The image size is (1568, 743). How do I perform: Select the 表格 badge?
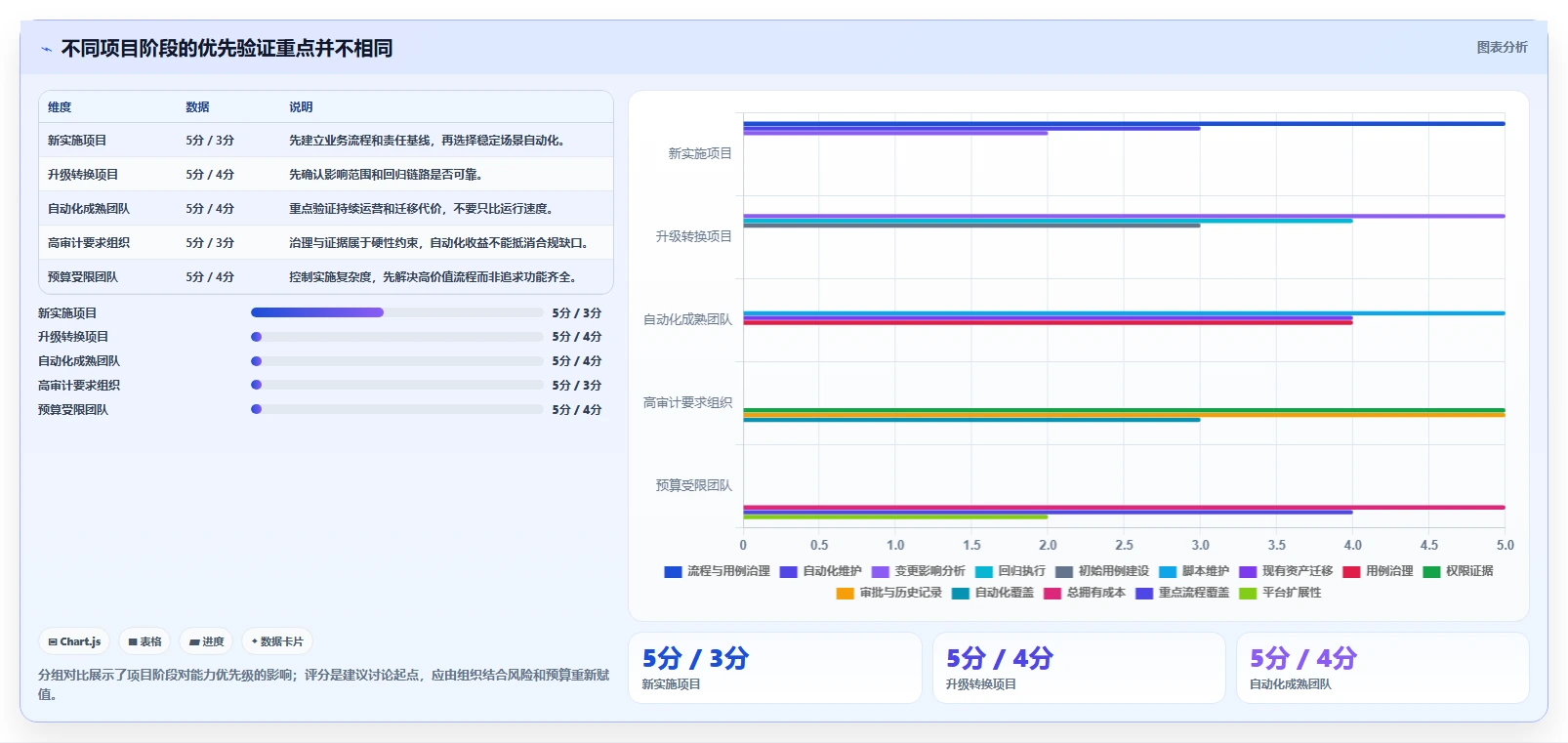144,641
